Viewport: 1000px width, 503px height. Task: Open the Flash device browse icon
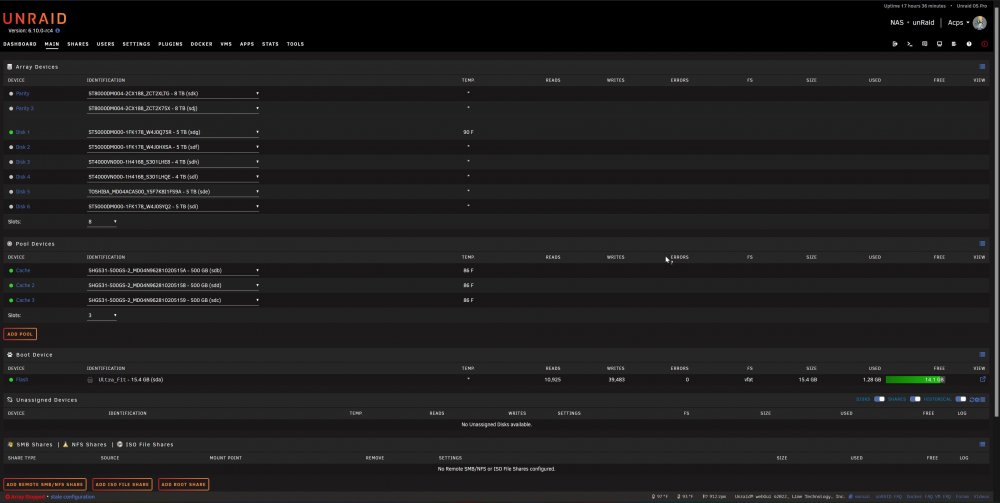(x=982, y=379)
